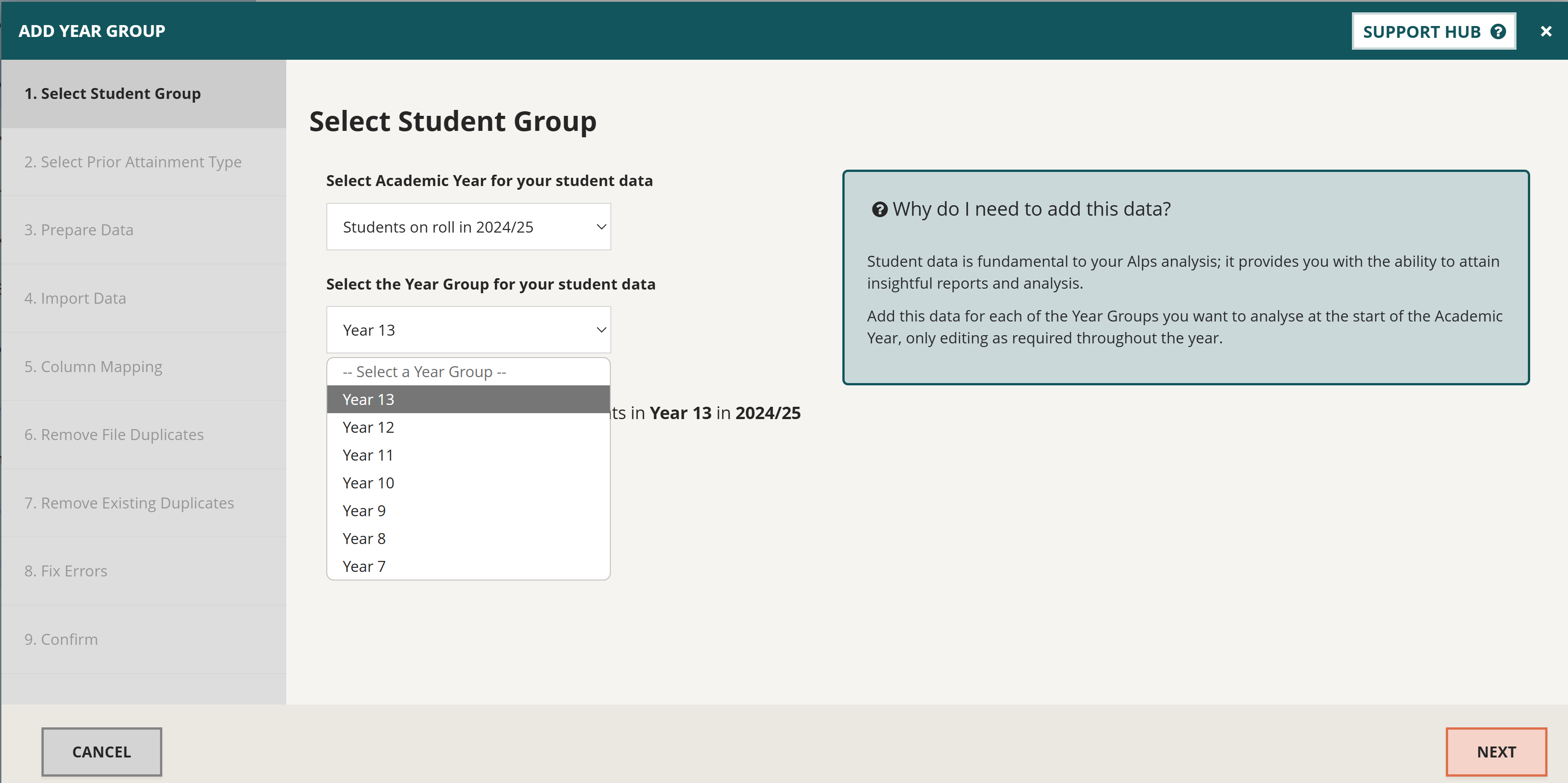Click the Cancel button

pos(102,752)
